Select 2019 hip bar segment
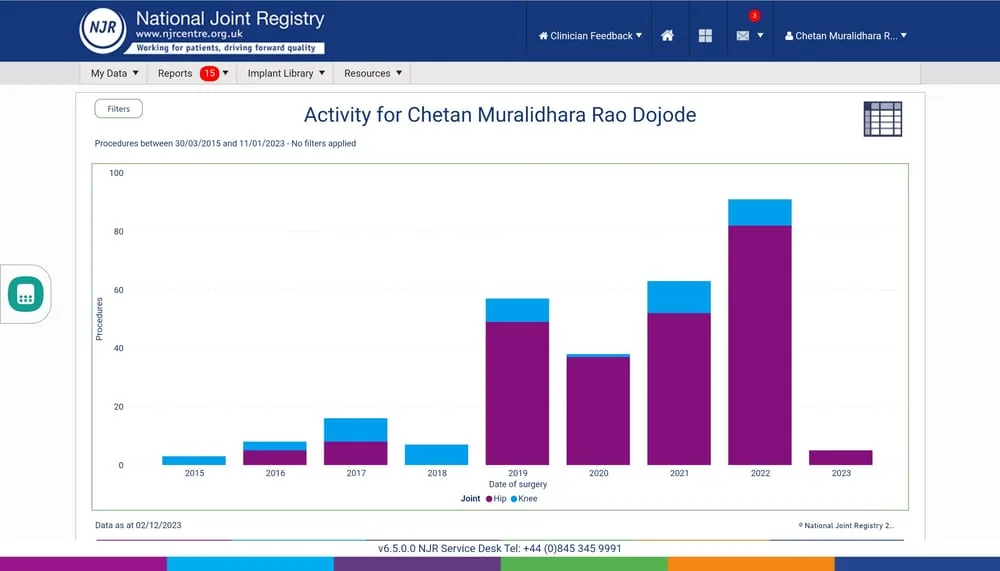The height and width of the screenshot is (571, 1000). 517,394
